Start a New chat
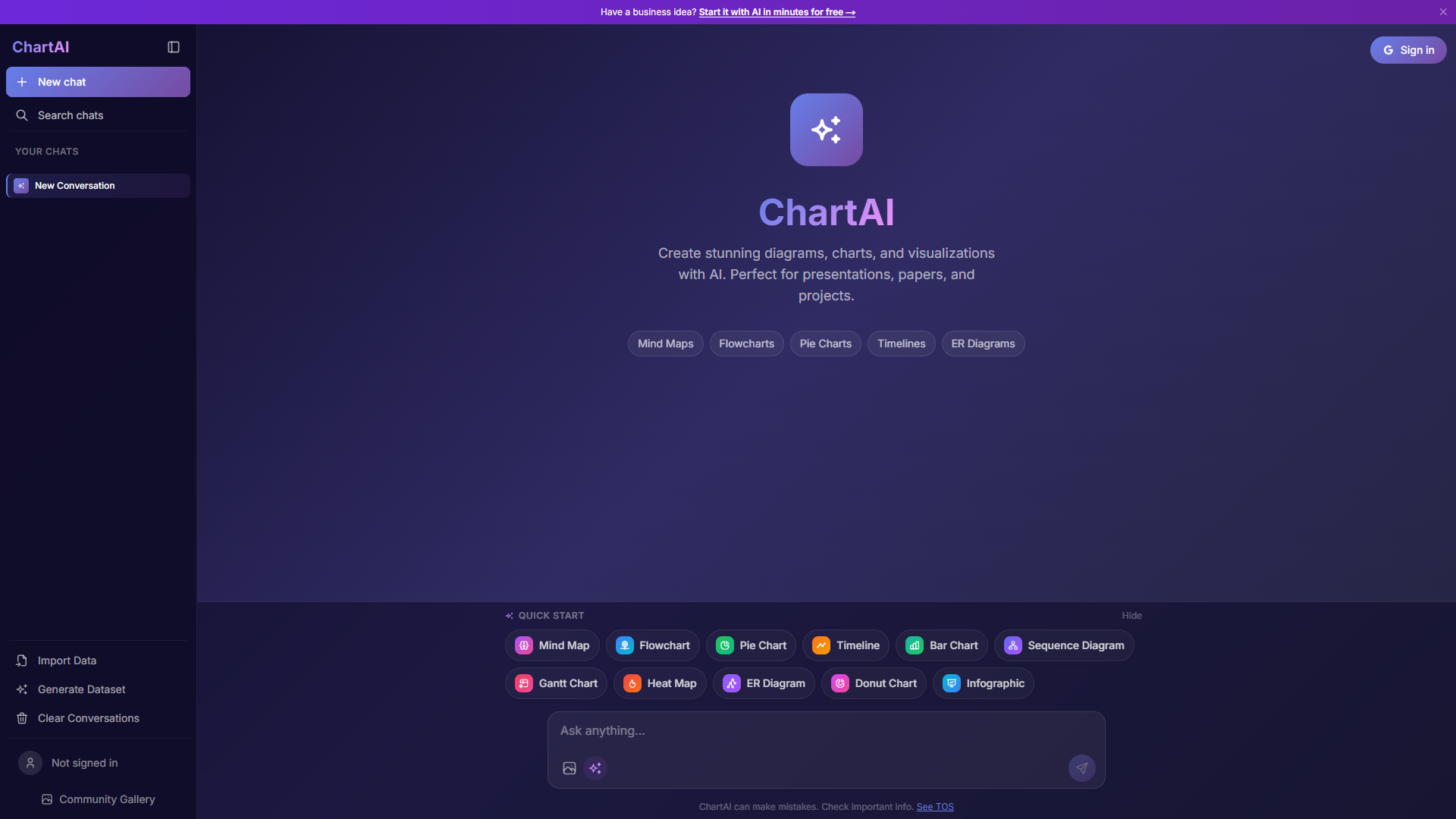1456x819 pixels. point(98,82)
